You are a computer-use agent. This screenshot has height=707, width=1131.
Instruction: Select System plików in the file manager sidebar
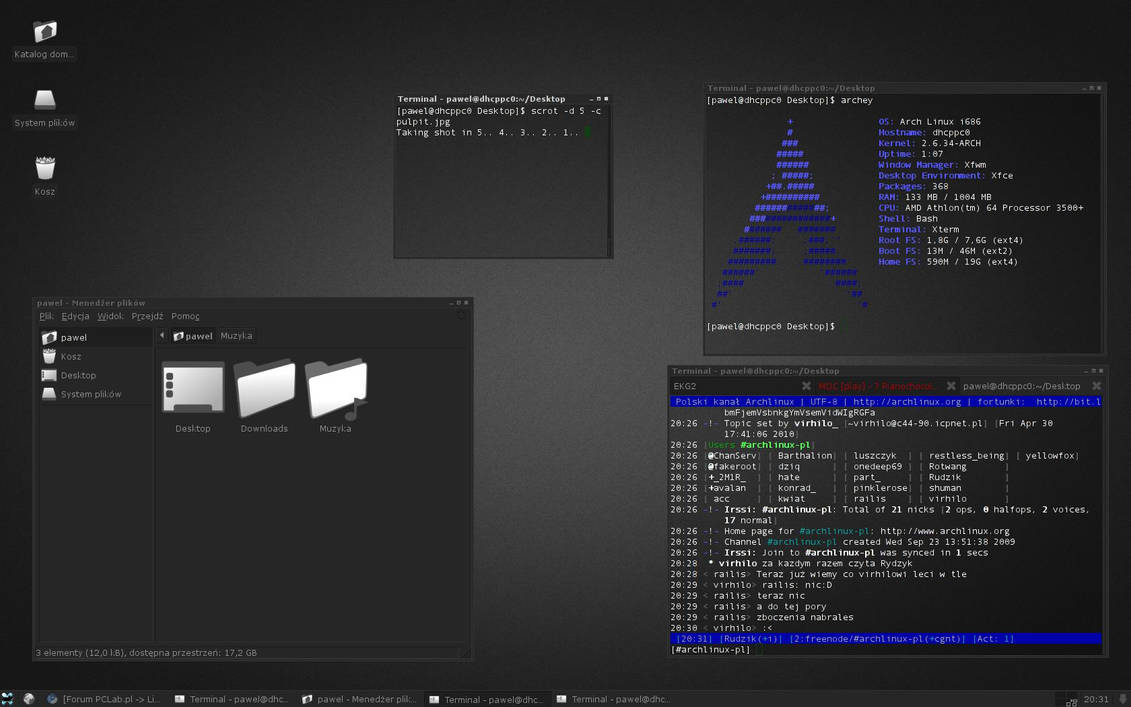(90, 393)
